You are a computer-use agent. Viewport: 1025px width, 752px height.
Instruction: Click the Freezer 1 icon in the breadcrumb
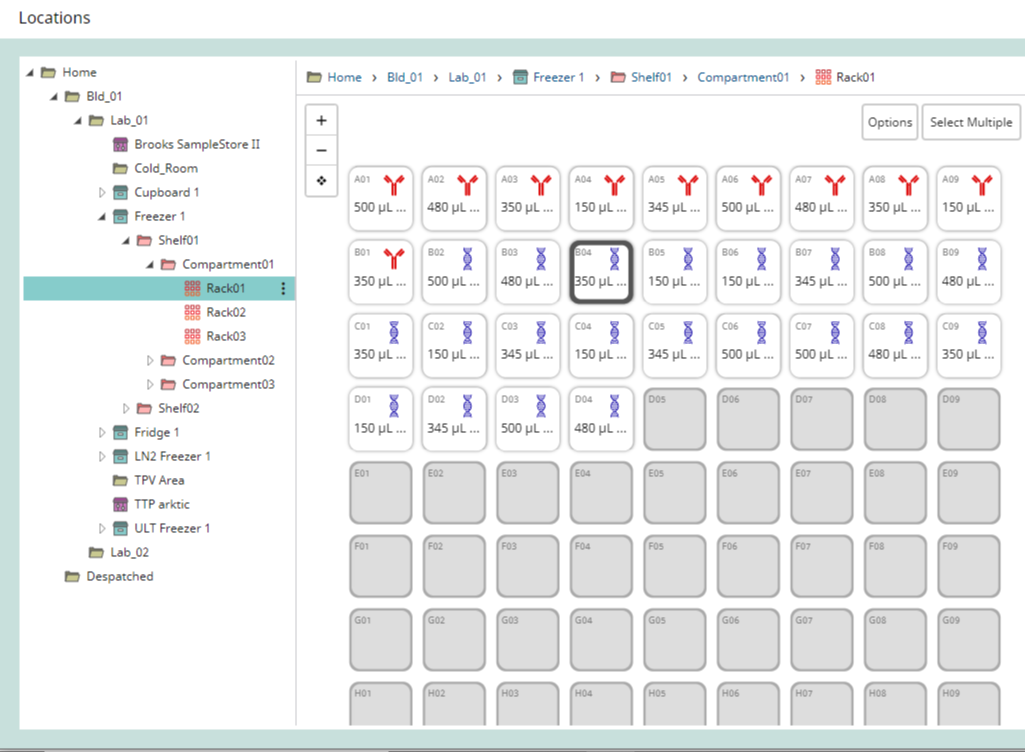[520, 76]
